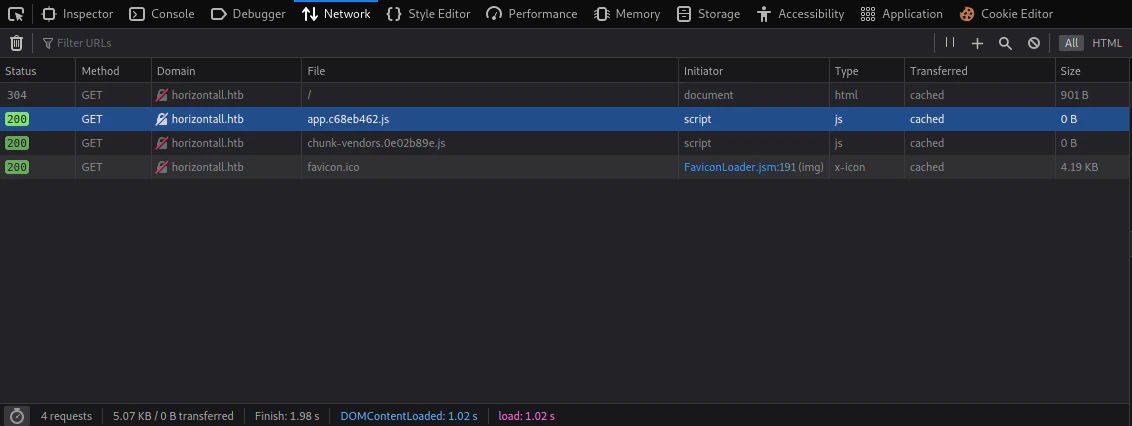Open the Style Editor tab
The width and height of the screenshot is (1132, 426).
[429, 14]
